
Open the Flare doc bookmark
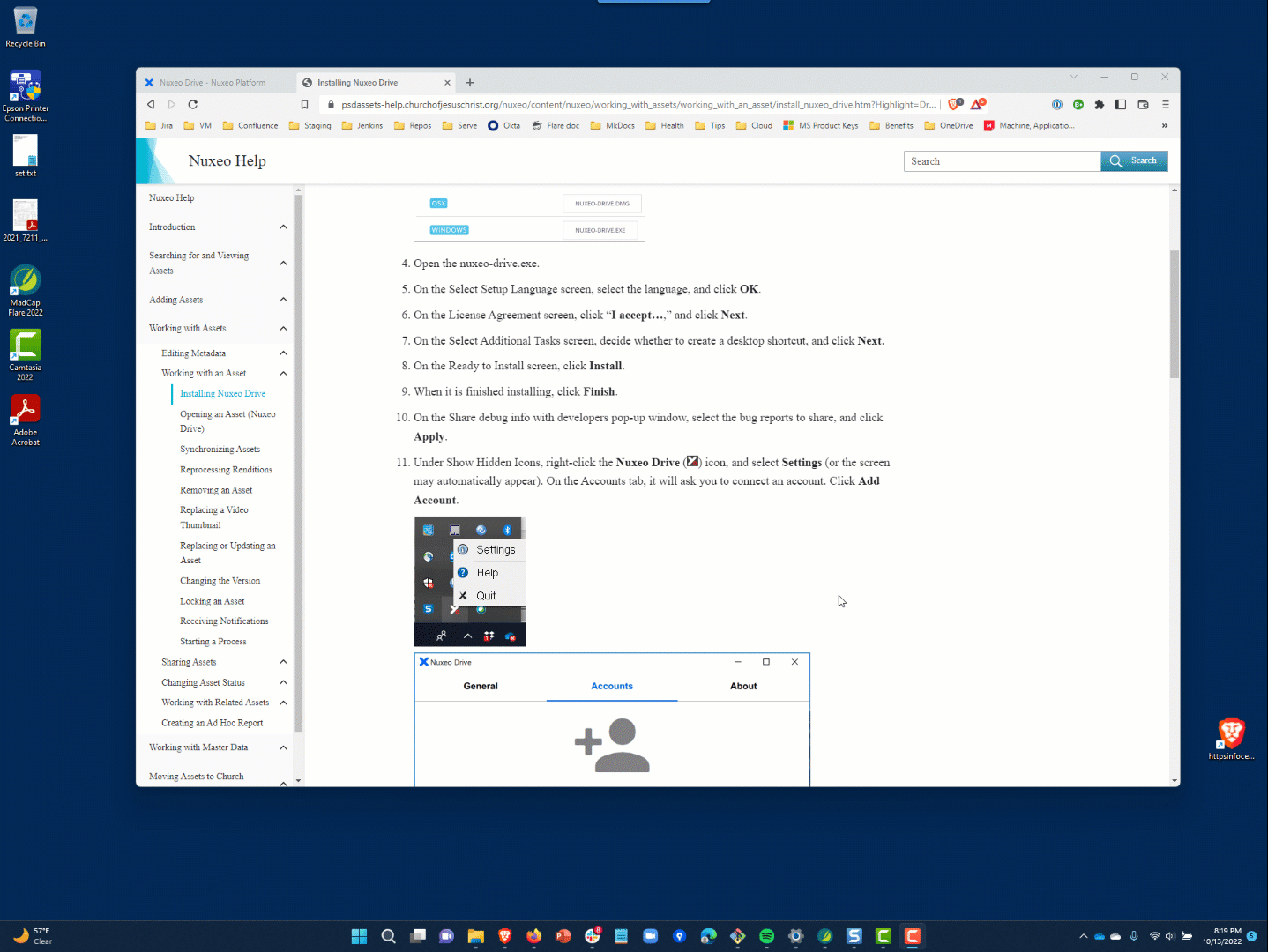click(x=556, y=125)
